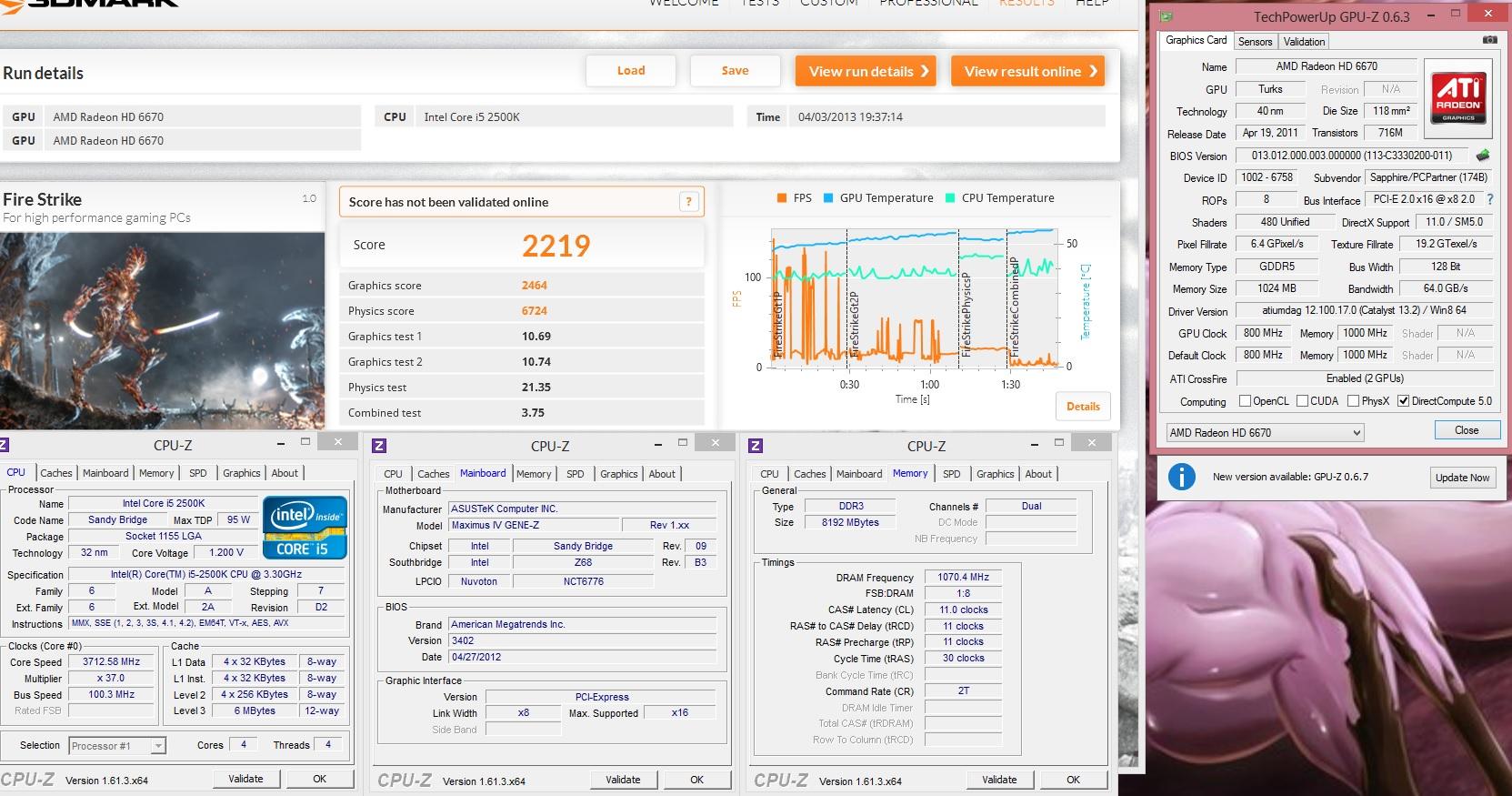Click the Fire Strike benchmark preview image

tap(163, 330)
